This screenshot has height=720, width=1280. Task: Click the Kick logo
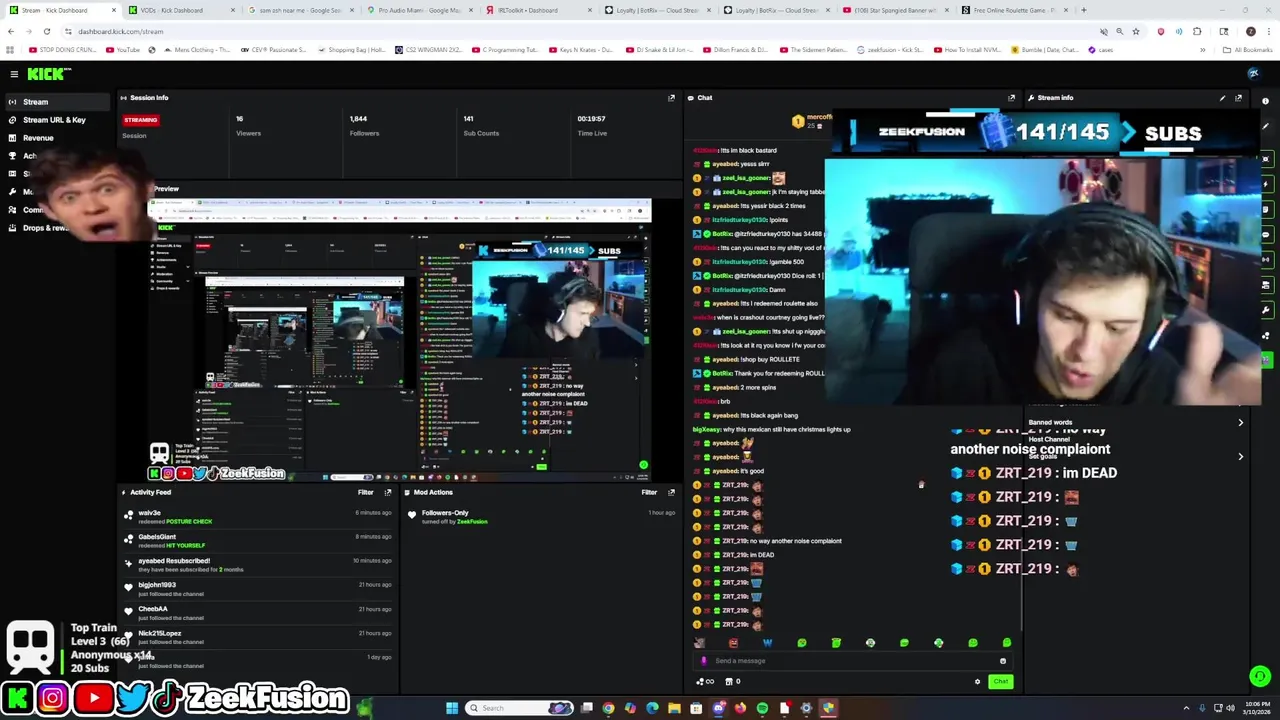pyautogui.click(x=48, y=74)
